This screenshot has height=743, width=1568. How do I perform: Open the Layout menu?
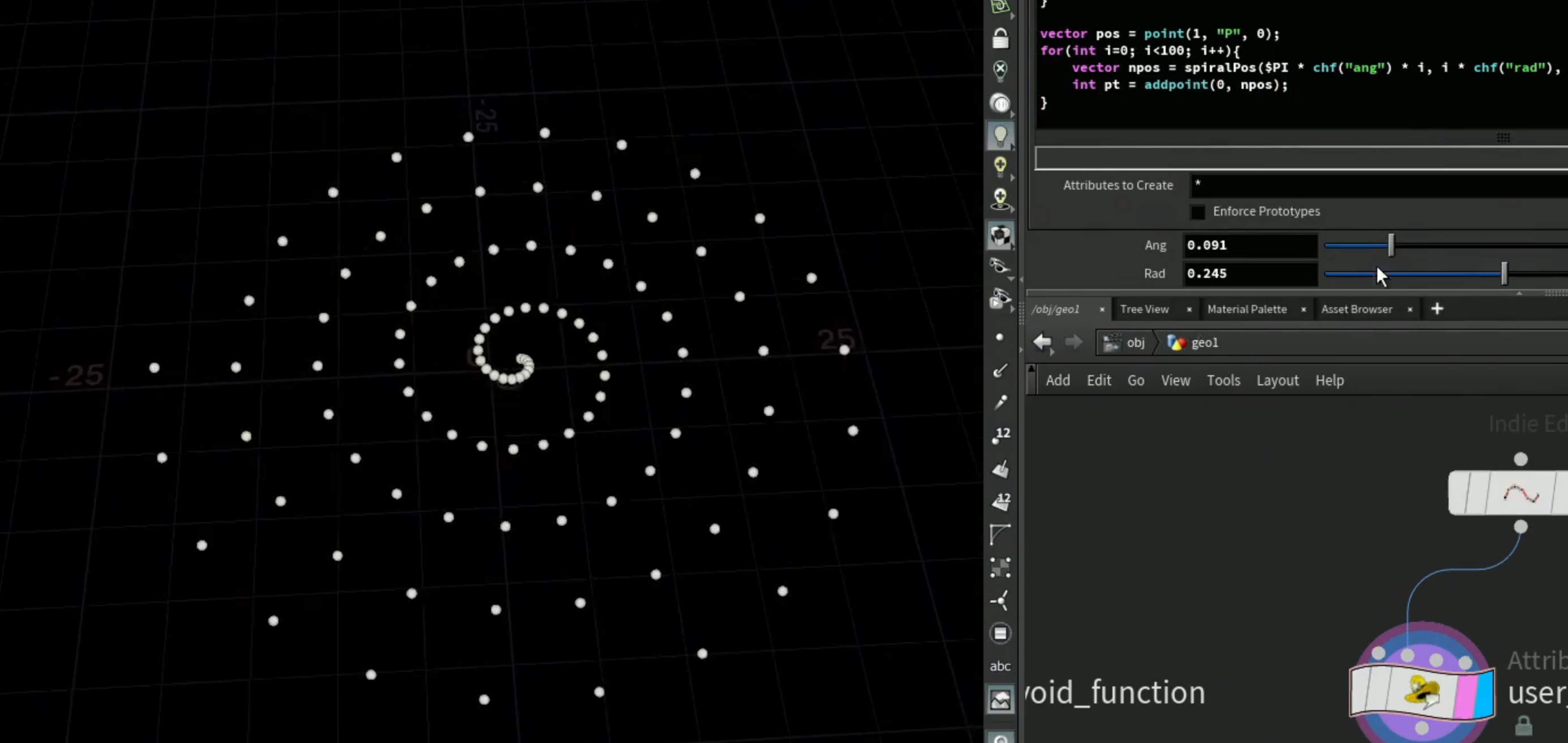1277,380
